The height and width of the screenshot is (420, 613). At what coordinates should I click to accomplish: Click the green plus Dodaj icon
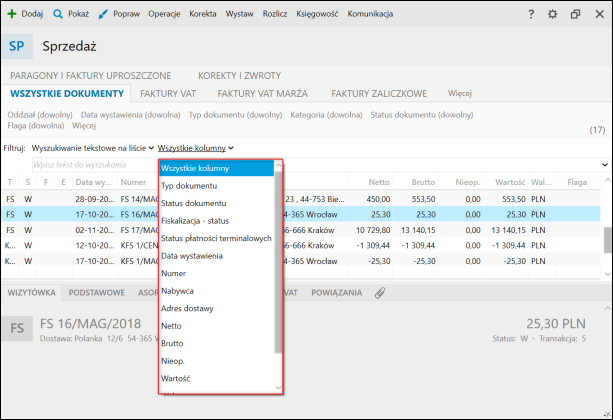click(x=12, y=15)
